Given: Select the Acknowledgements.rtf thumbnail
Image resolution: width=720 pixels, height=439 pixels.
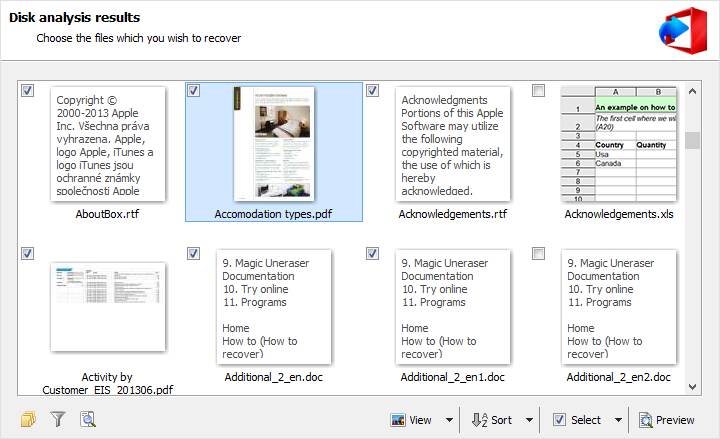Looking at the screenshot, I should point(453,144).
